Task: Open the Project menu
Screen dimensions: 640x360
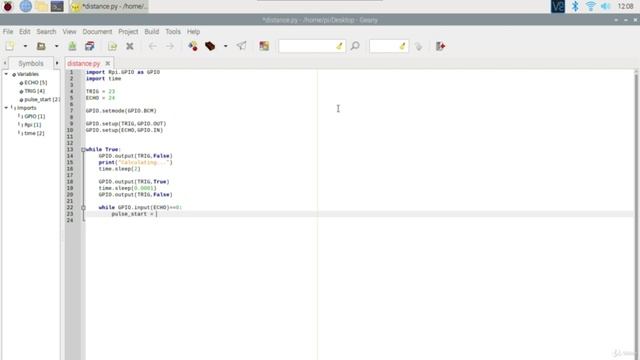Action: (128, 31)
